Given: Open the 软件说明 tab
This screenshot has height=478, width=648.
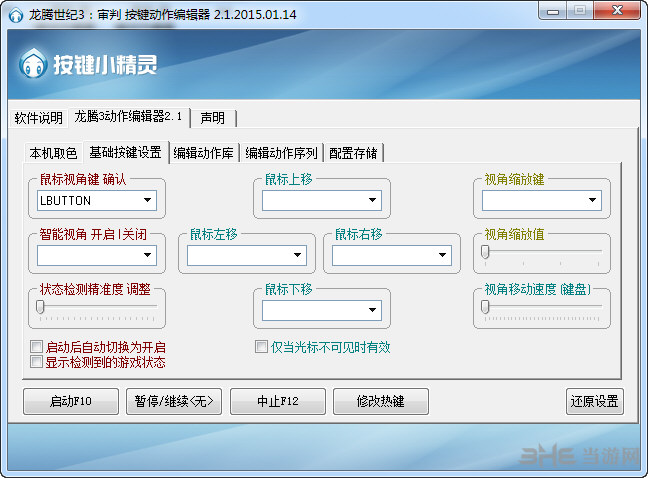Looking at the screenshot, I should click(x=38, y=118).
